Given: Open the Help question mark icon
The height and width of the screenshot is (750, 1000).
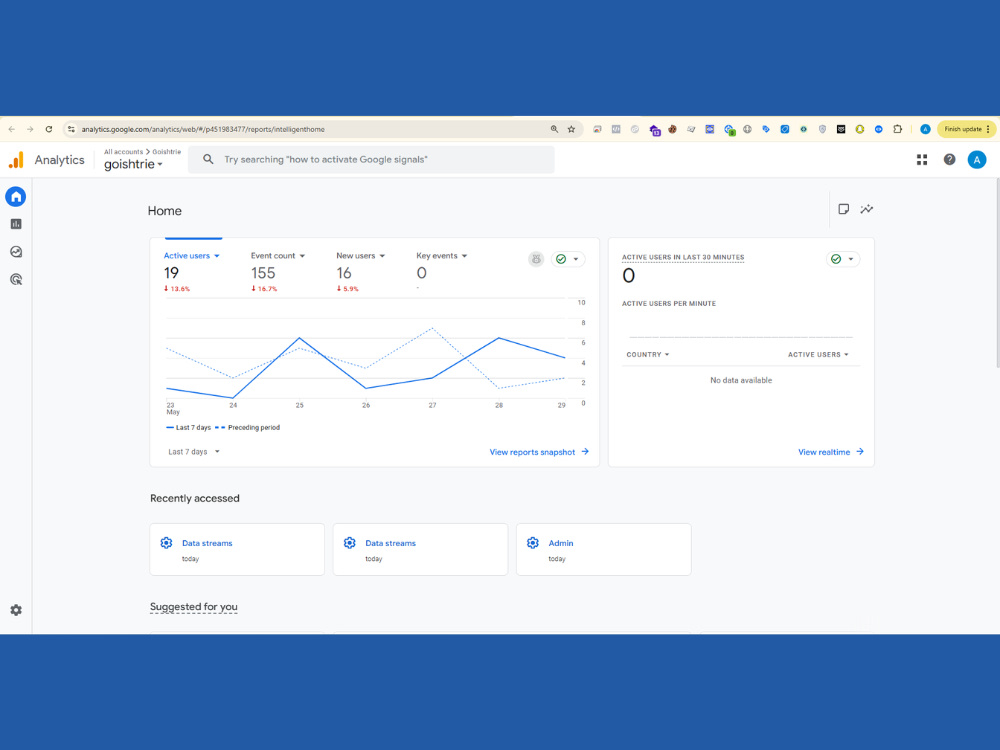Looking at the screenshot, I should (950, 159).
